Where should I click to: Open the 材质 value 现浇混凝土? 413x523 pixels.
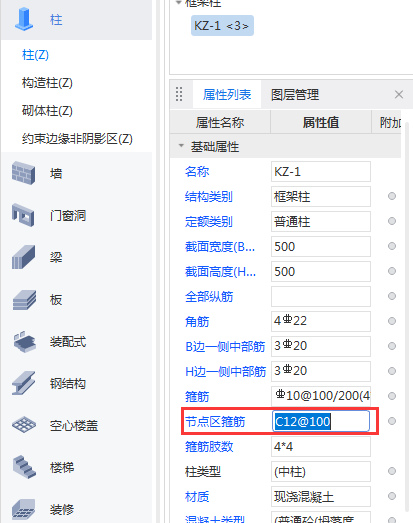pyautogui.click(x=321, y=497)
